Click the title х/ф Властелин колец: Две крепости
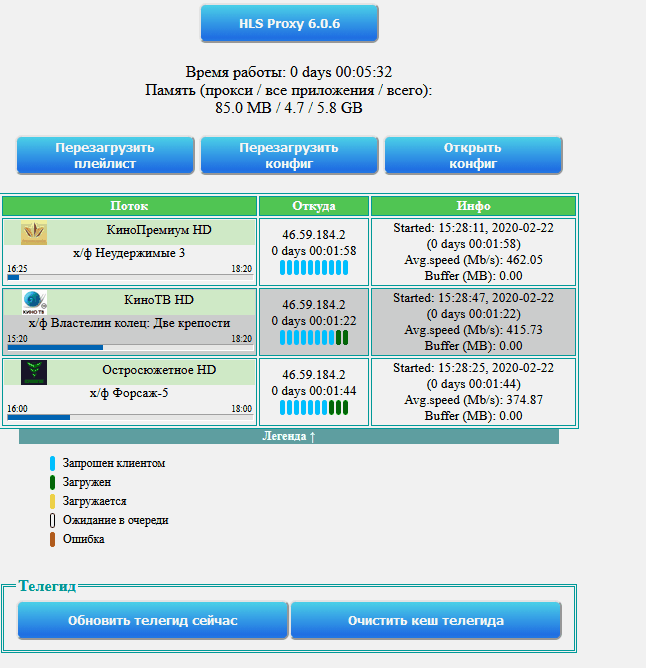 129,323
